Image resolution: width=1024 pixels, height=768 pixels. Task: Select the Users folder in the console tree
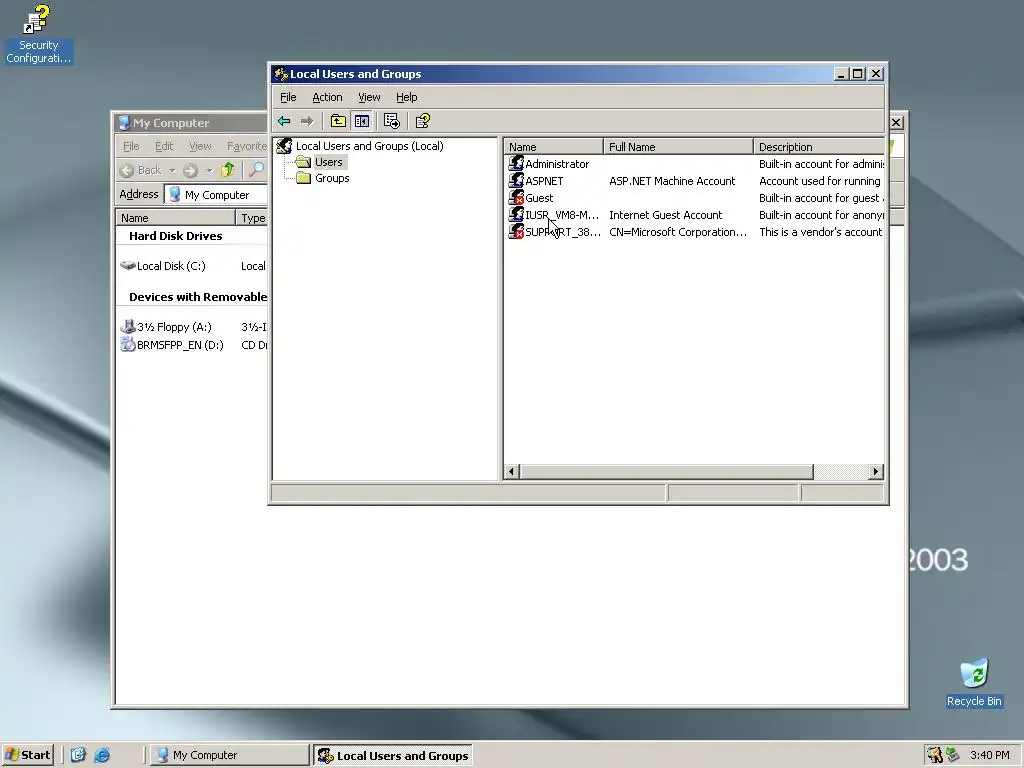328,162
